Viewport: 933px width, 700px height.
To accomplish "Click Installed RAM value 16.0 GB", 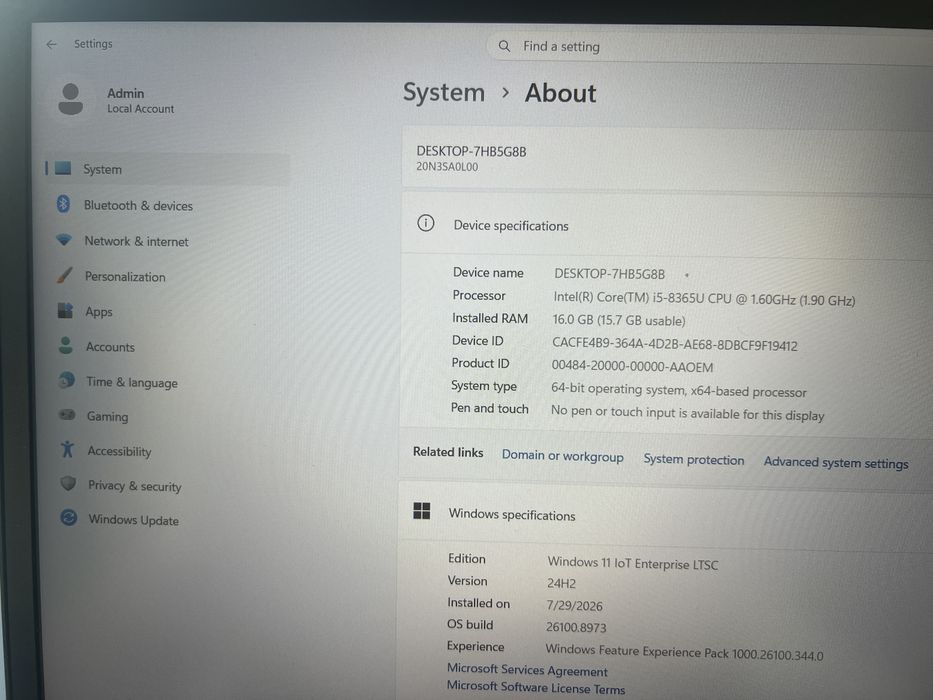I will [619, 320].
